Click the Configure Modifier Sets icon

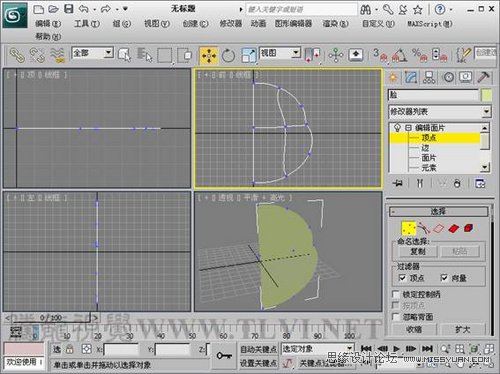(480, 183)
